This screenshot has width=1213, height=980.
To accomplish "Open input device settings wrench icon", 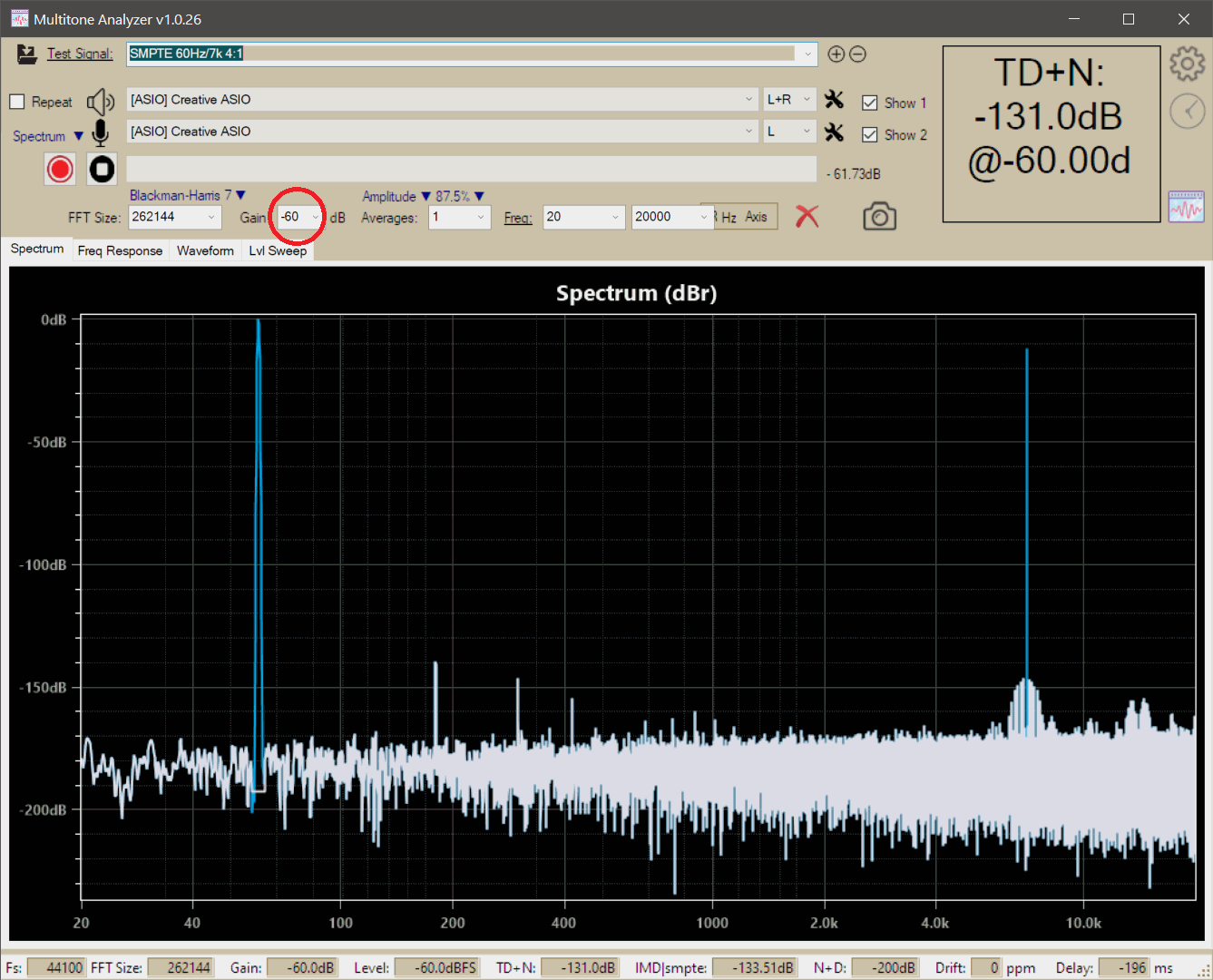I will (x=834, y=132).
